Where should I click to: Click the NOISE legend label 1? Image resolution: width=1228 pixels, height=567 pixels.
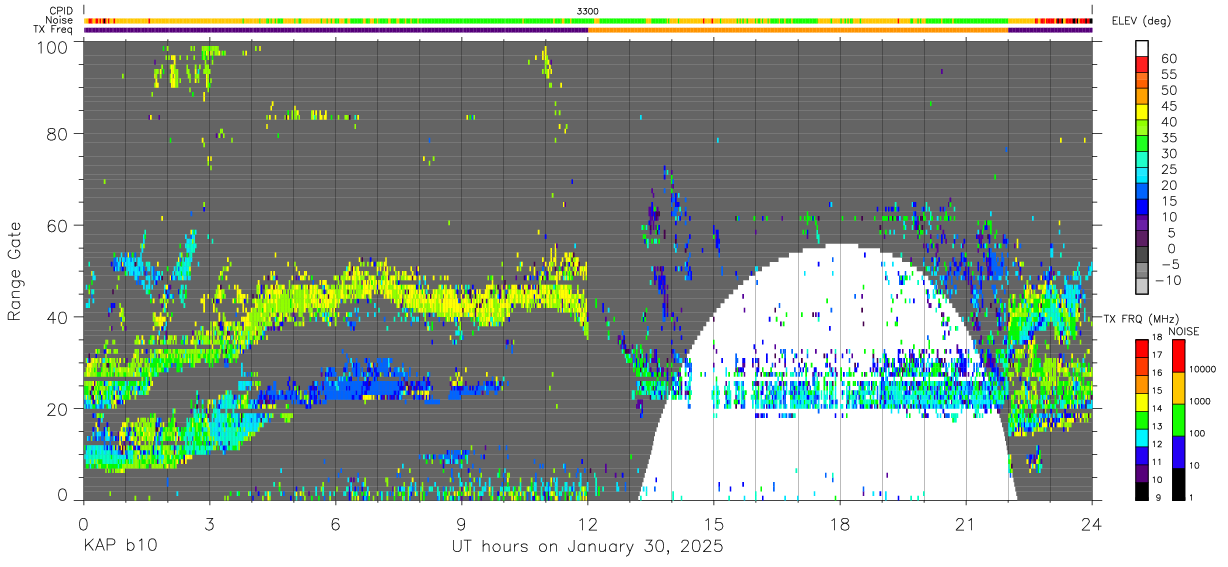(1191, 497)
